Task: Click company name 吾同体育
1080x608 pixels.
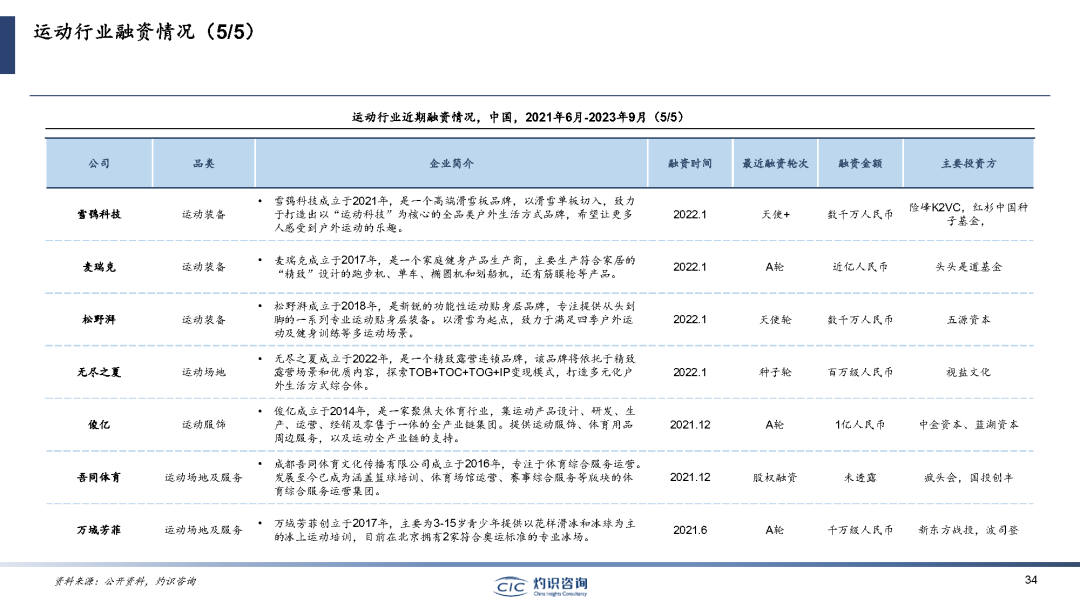Action: coord(99,477)
